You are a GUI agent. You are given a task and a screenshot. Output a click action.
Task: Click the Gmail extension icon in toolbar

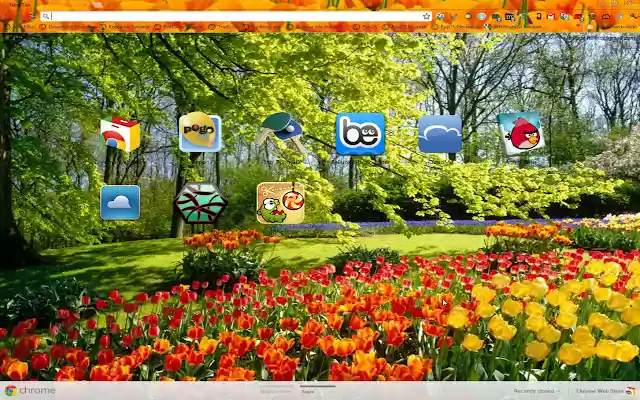pyautogui.click(x=551, y=16)
